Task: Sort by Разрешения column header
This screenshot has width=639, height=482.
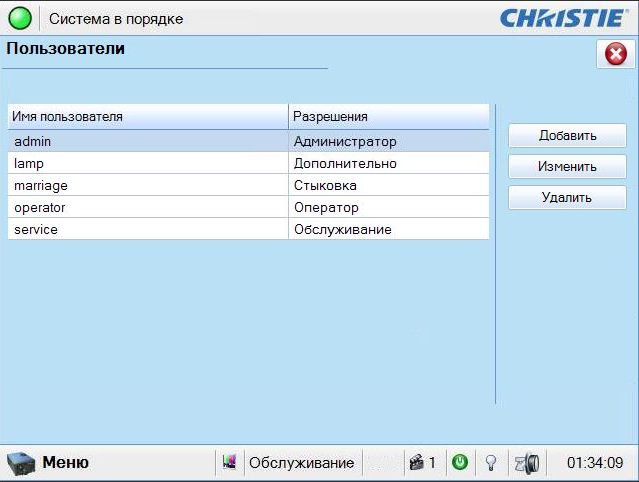Action: click(388, 117)
